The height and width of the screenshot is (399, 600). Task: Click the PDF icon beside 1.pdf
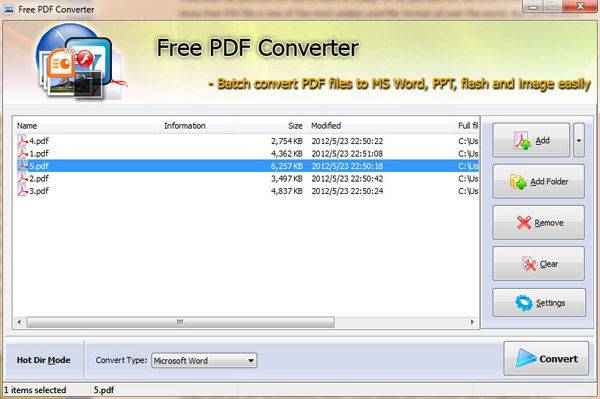tap(23, 153)
